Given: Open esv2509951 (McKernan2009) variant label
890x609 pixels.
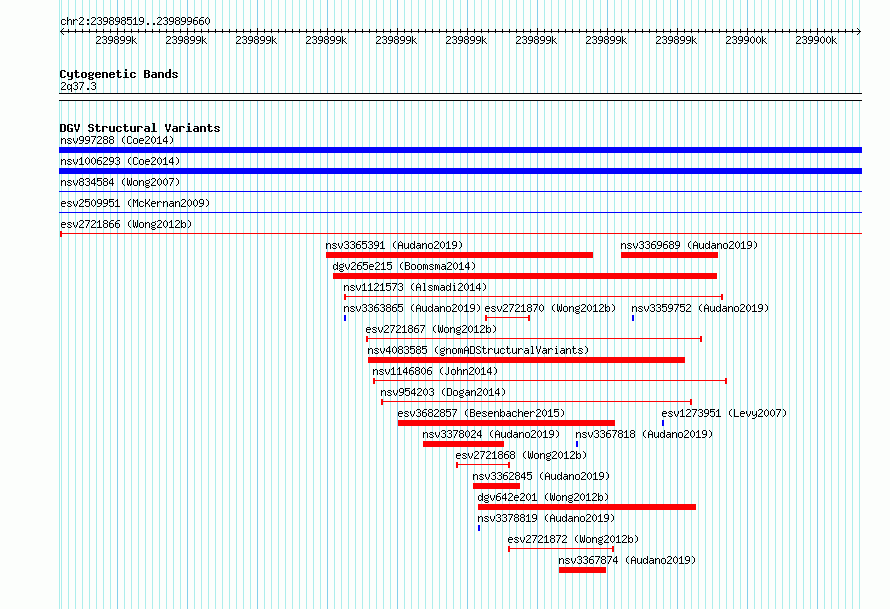Looking at the screenshot, I should pos(135,203).
